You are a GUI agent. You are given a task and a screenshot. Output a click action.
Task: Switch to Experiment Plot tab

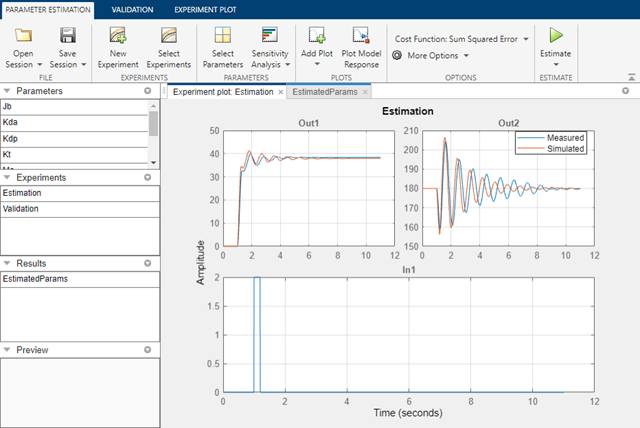pos(205,10)
